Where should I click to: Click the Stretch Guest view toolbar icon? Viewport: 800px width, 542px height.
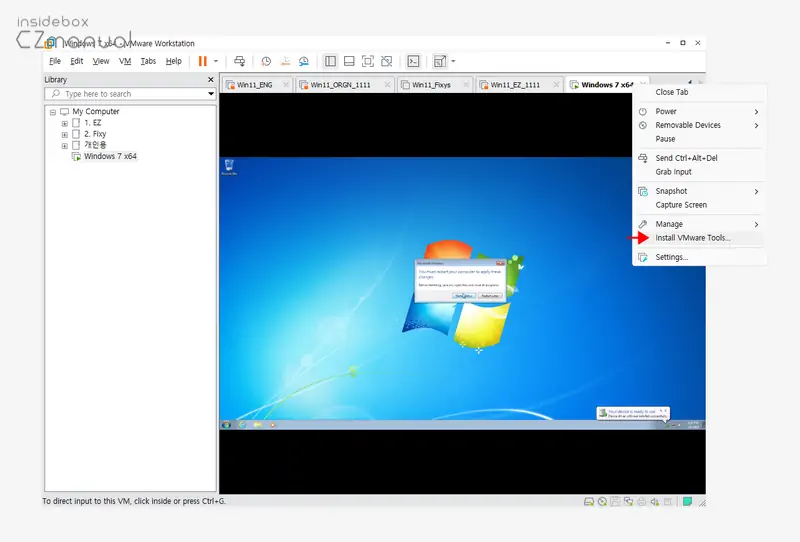pos(439,61)
